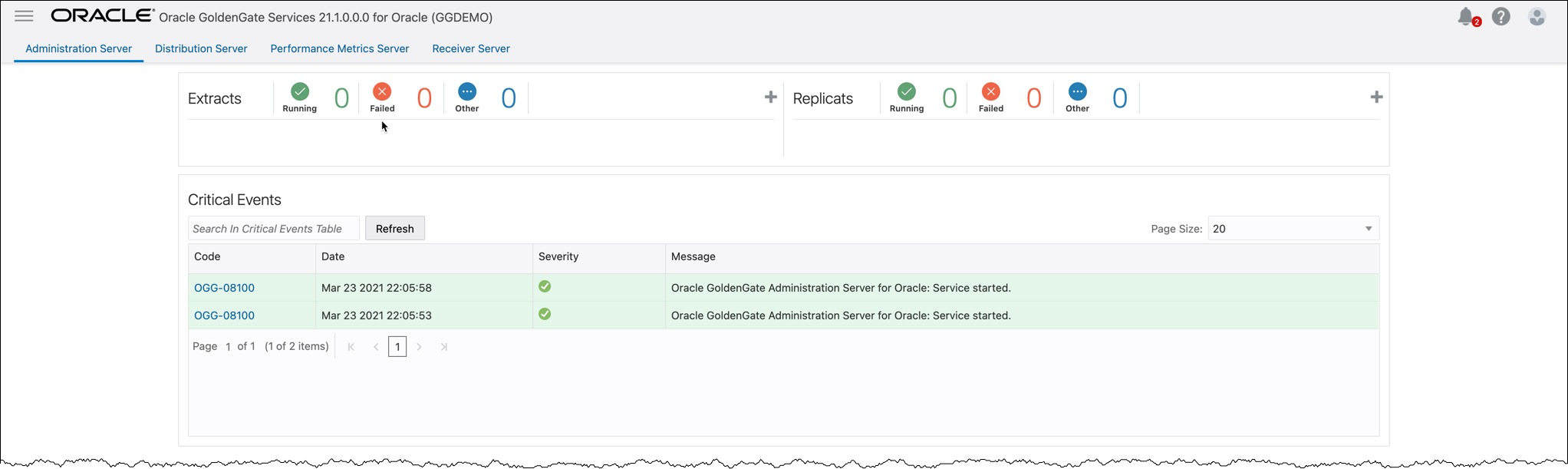The width and height of the screenshot is (1568, 469).
Task: Click Replicats failed count 0
Action: [1034, 98]
